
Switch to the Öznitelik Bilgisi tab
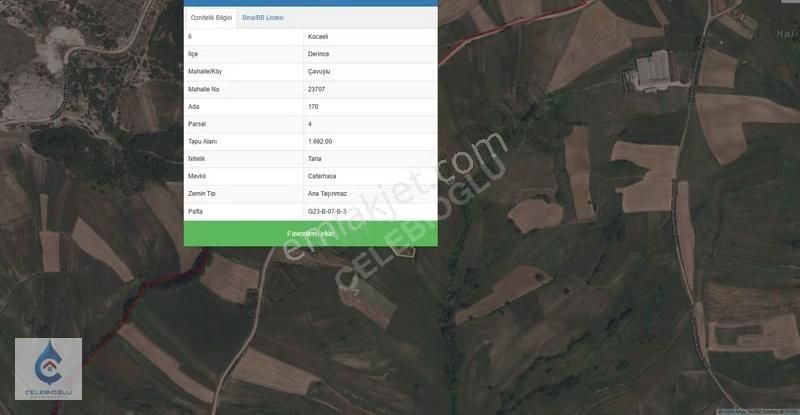pos(211,18)
